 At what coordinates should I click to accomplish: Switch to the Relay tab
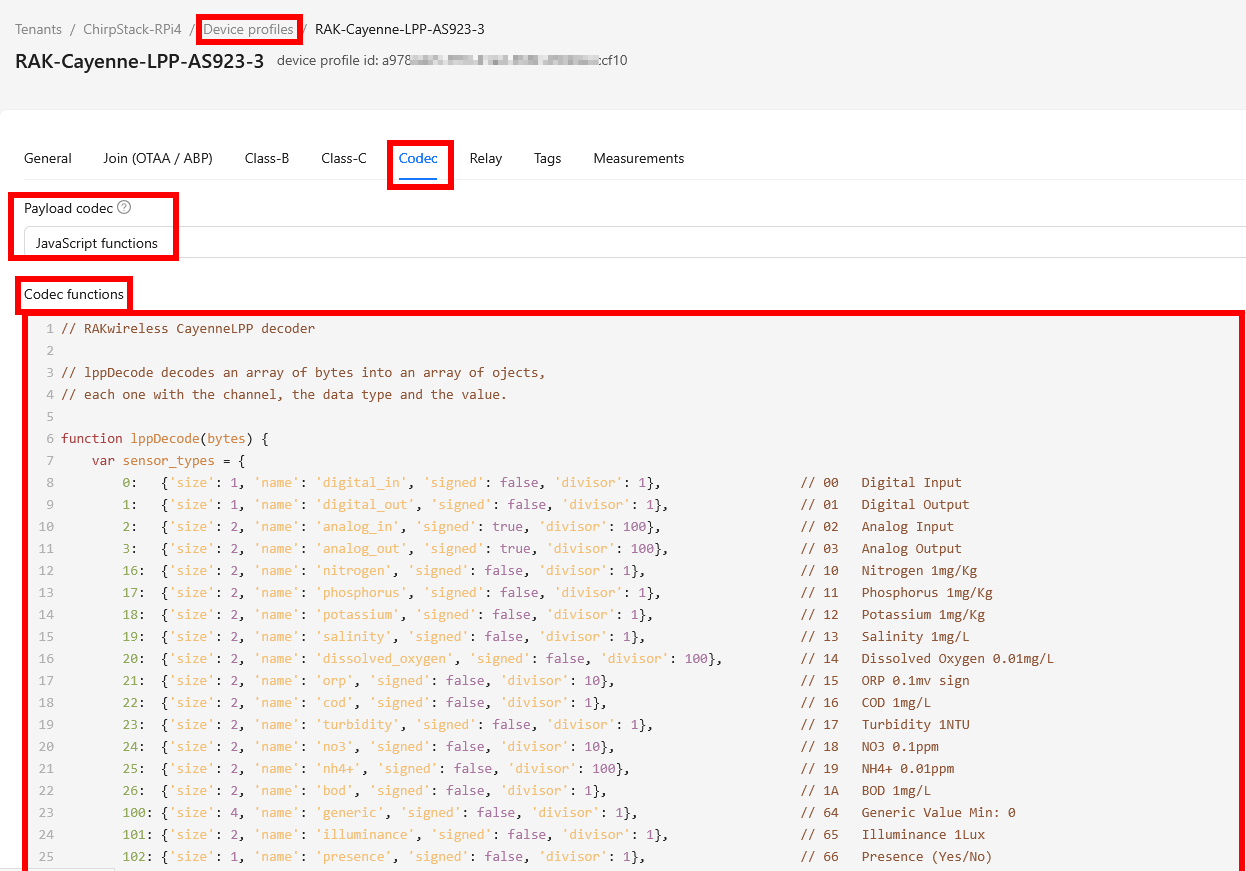pyautogui.click(x=486, y=158)
